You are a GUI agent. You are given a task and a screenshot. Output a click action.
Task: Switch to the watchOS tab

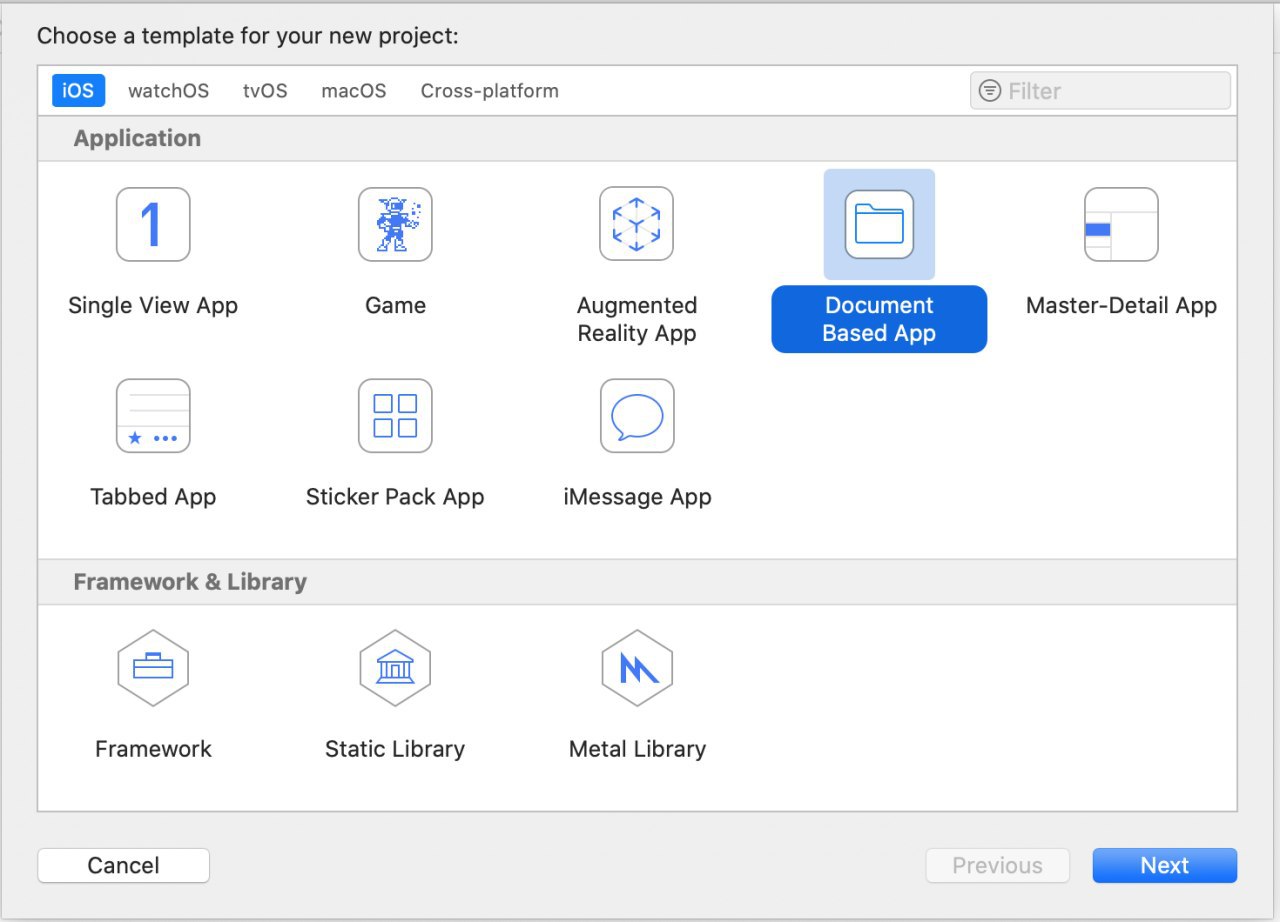pyautogui.click(x=168, y=91)
